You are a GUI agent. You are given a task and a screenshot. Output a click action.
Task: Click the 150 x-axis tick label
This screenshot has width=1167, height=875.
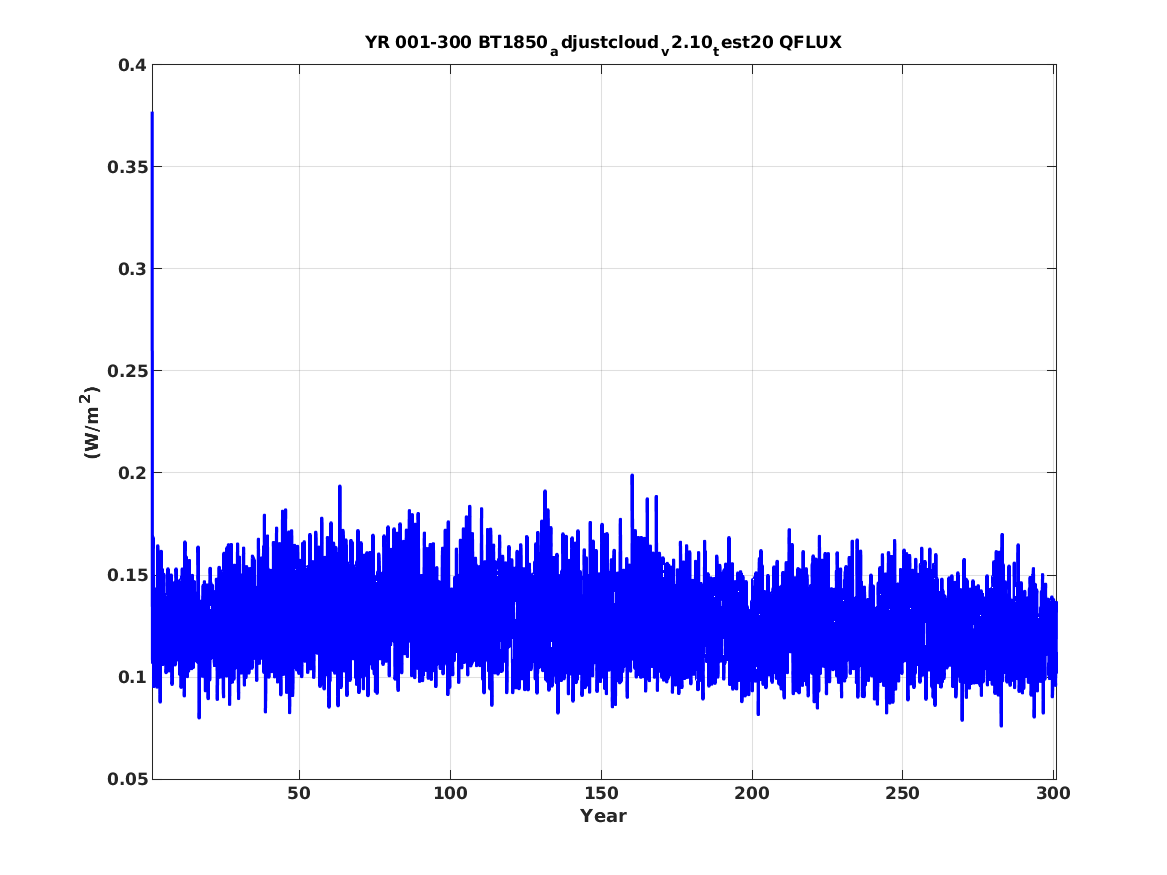(x=601, y=794)
